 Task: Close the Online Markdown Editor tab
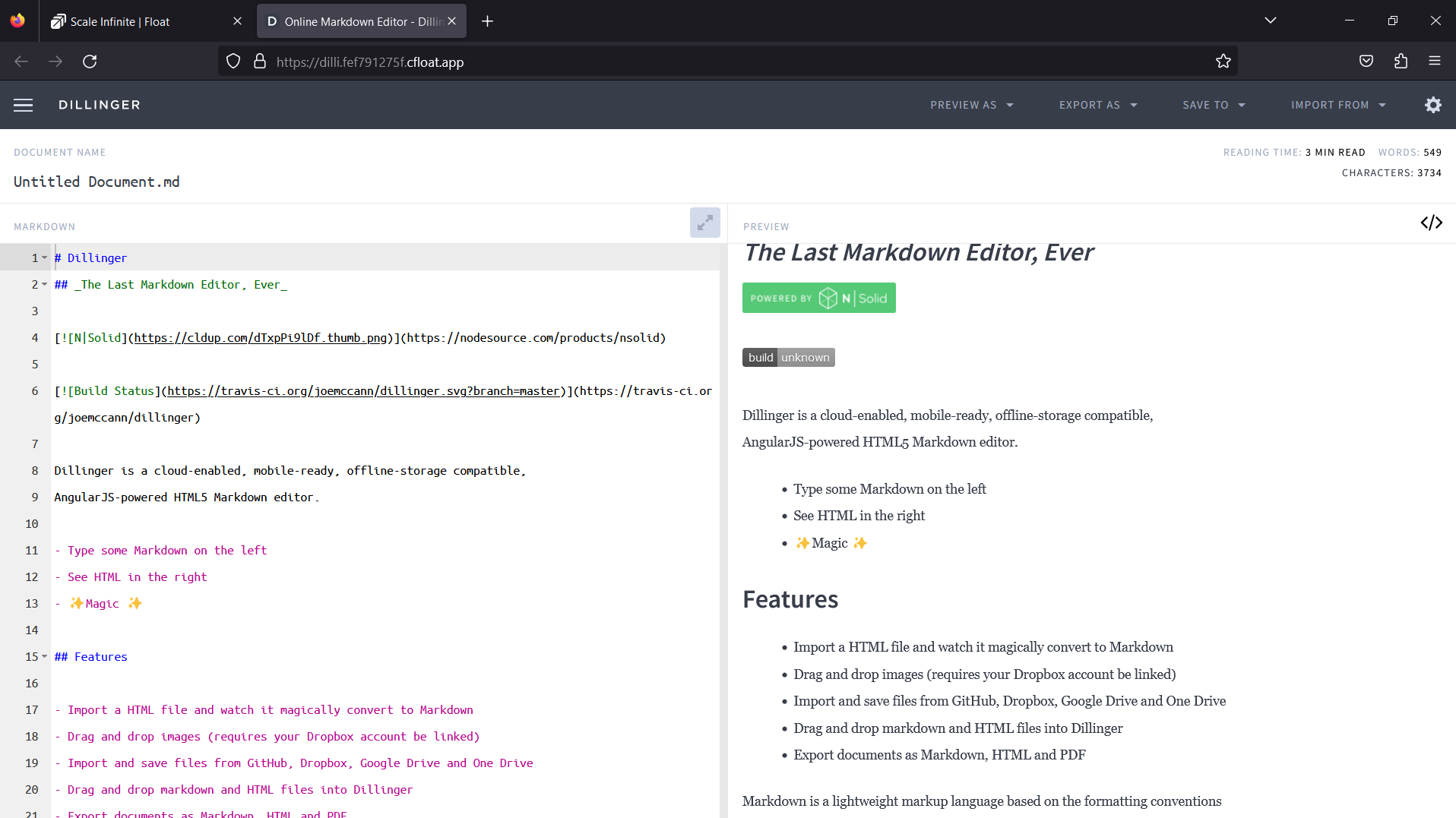452,21
